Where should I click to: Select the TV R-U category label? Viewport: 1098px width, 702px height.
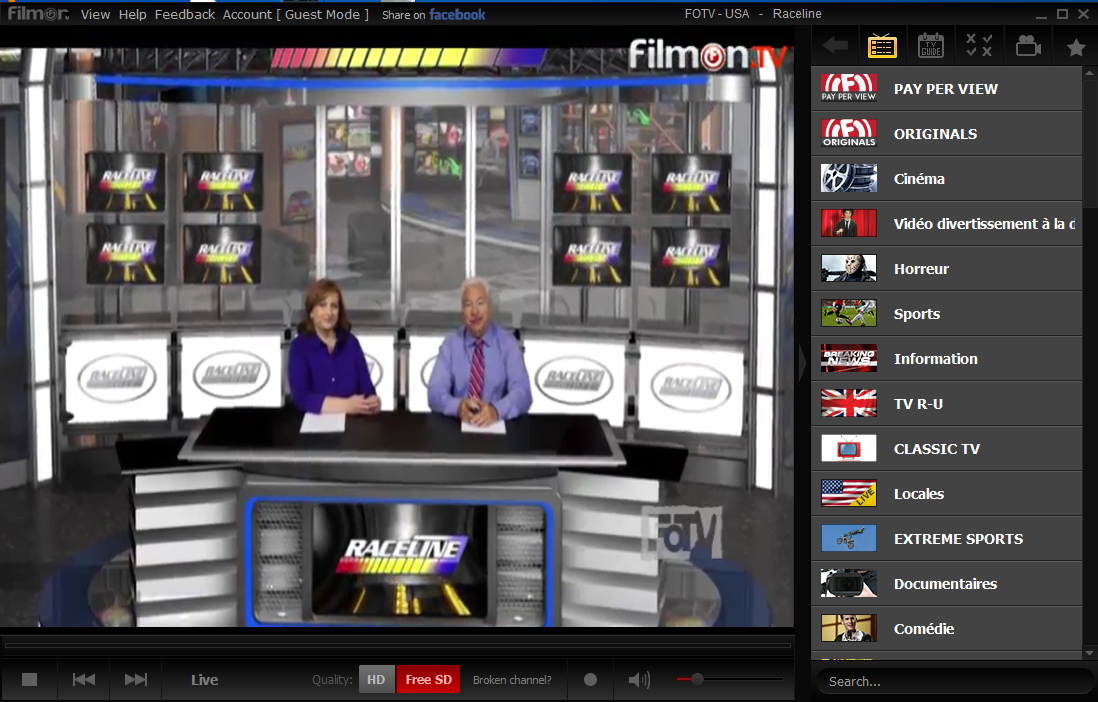tap(918, 404)
